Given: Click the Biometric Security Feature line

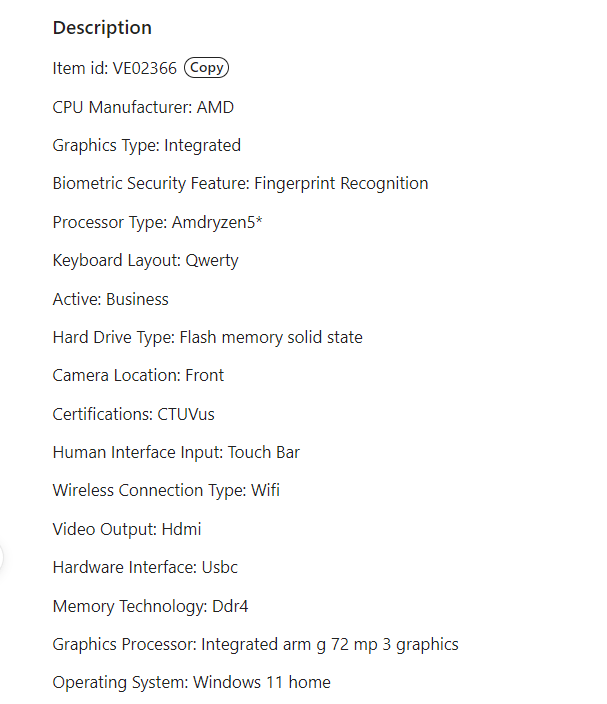Looking at the screenshot, I should coord(240,183).
